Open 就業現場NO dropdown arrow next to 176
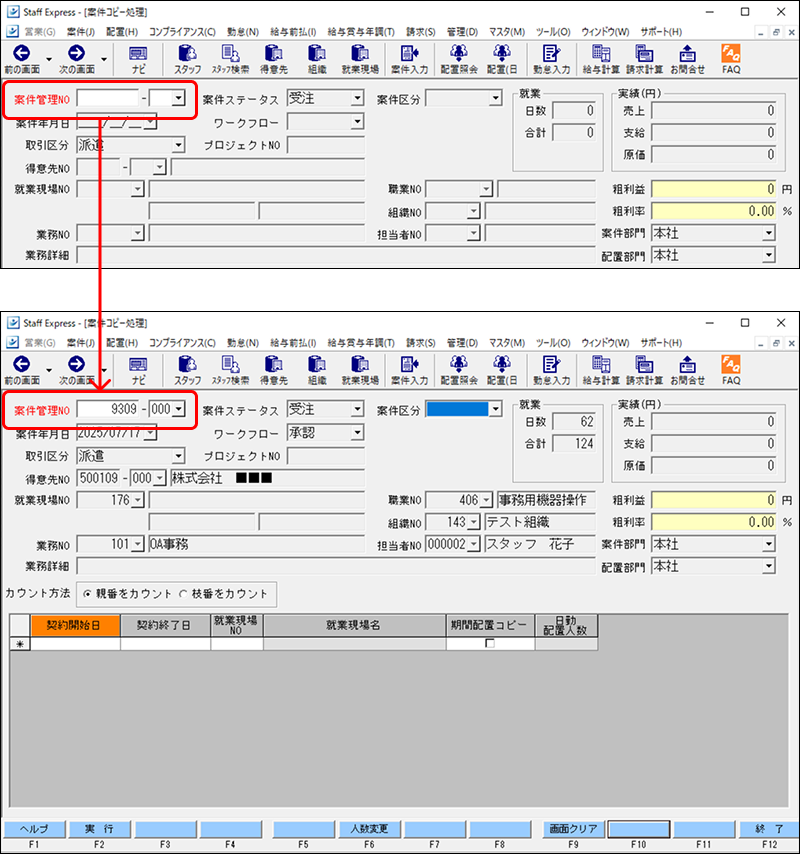The height and width of the screenshot is (854, 800). coord(138,500)
